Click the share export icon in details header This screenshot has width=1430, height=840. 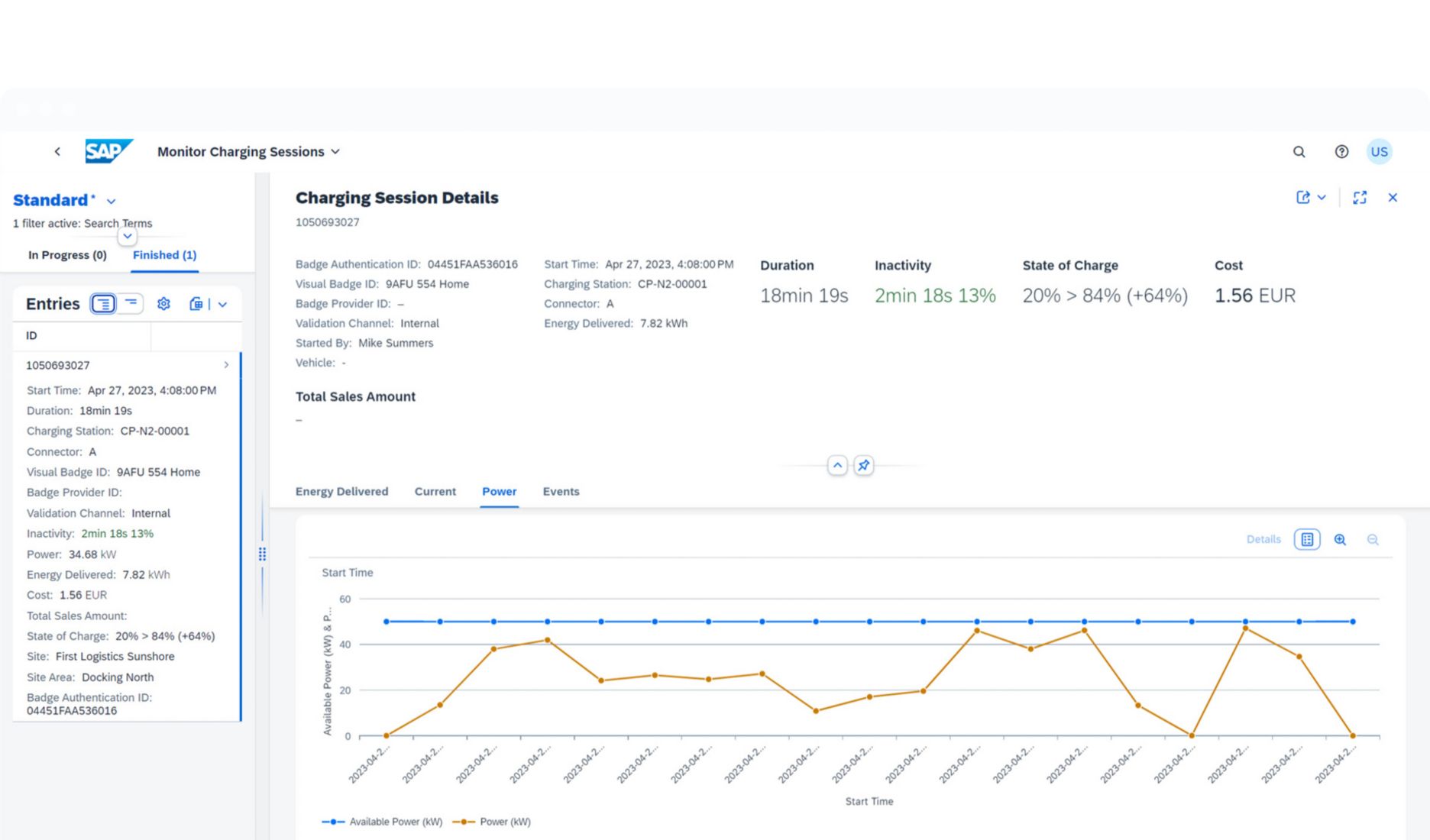point(1303,198)
